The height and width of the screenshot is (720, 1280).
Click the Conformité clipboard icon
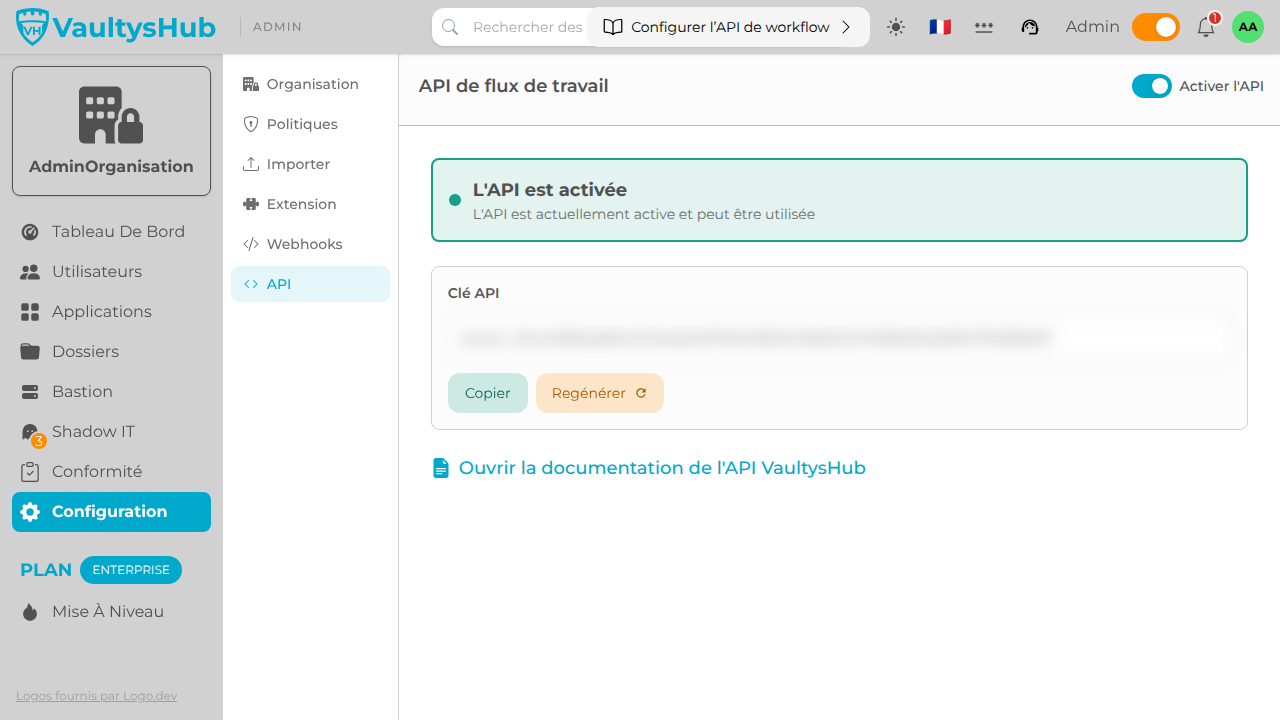click(x=30, y=471)
